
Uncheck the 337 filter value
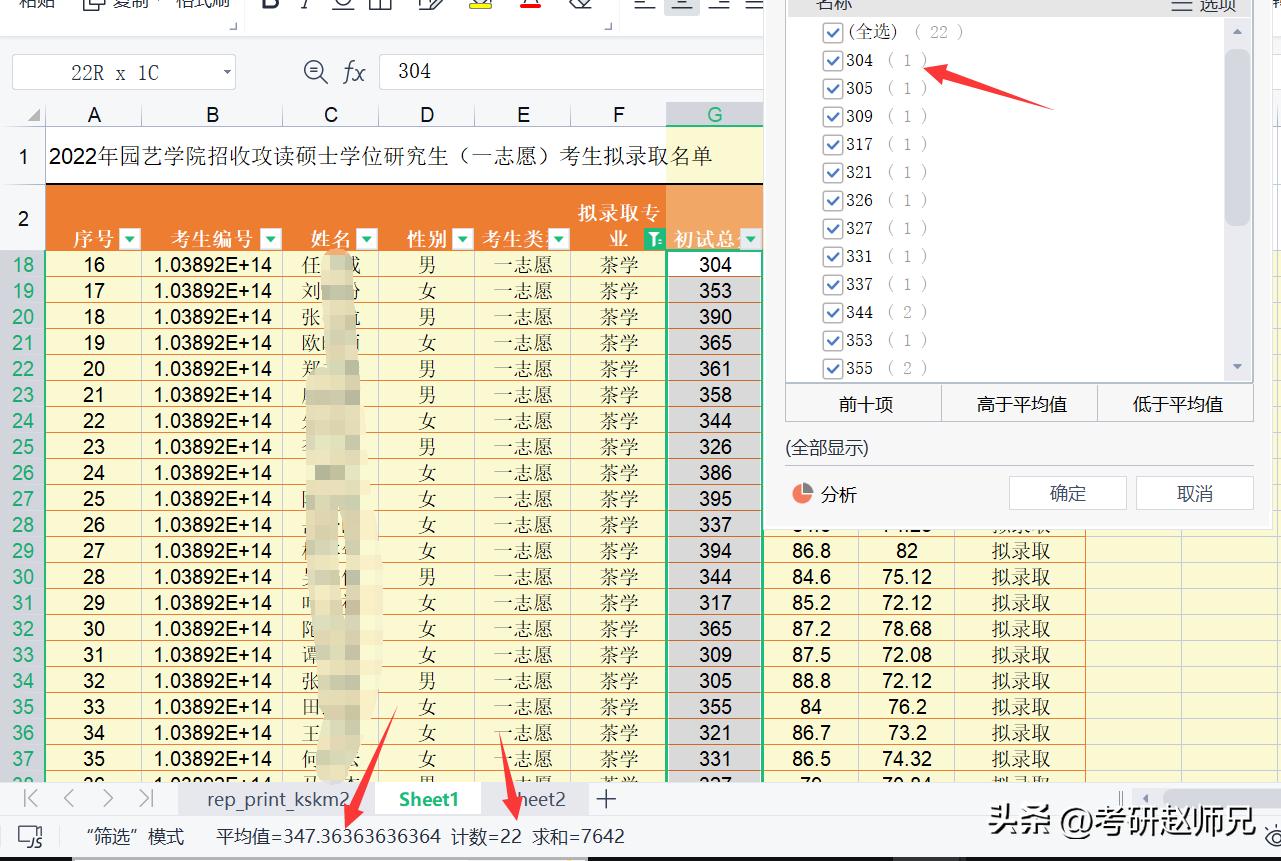pos(833,284)
